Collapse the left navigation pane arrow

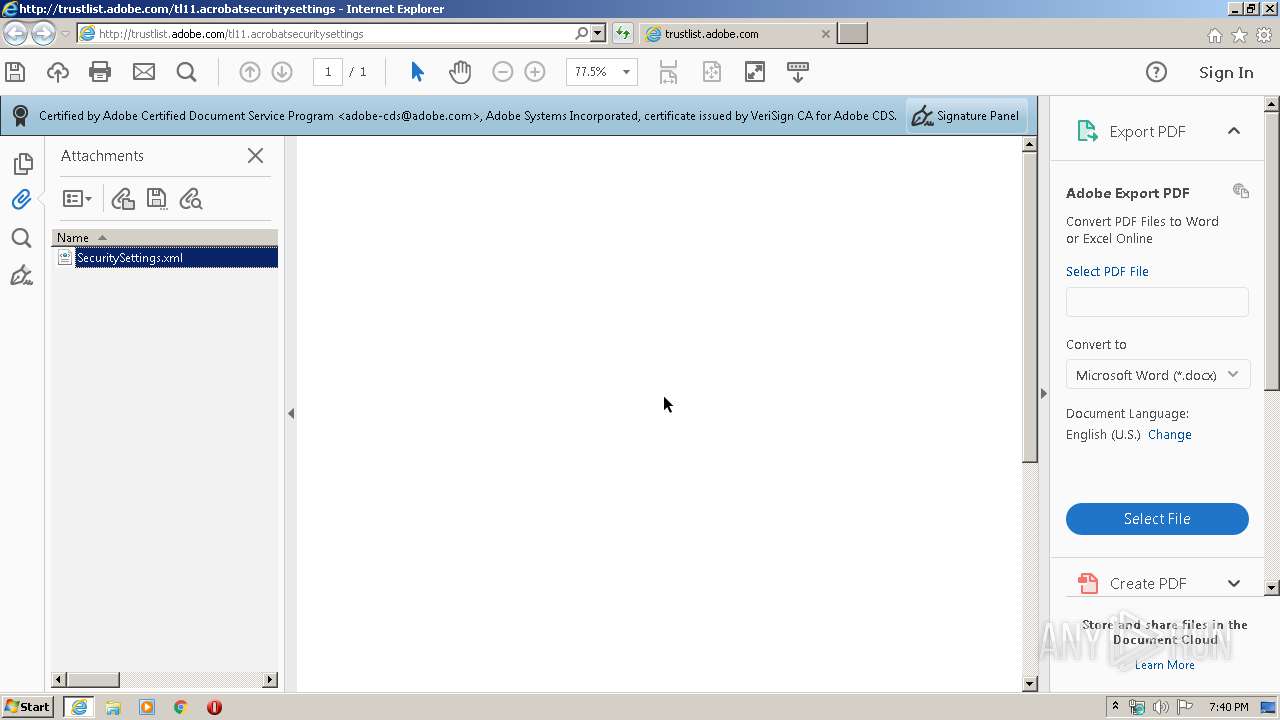pos(291,413)
